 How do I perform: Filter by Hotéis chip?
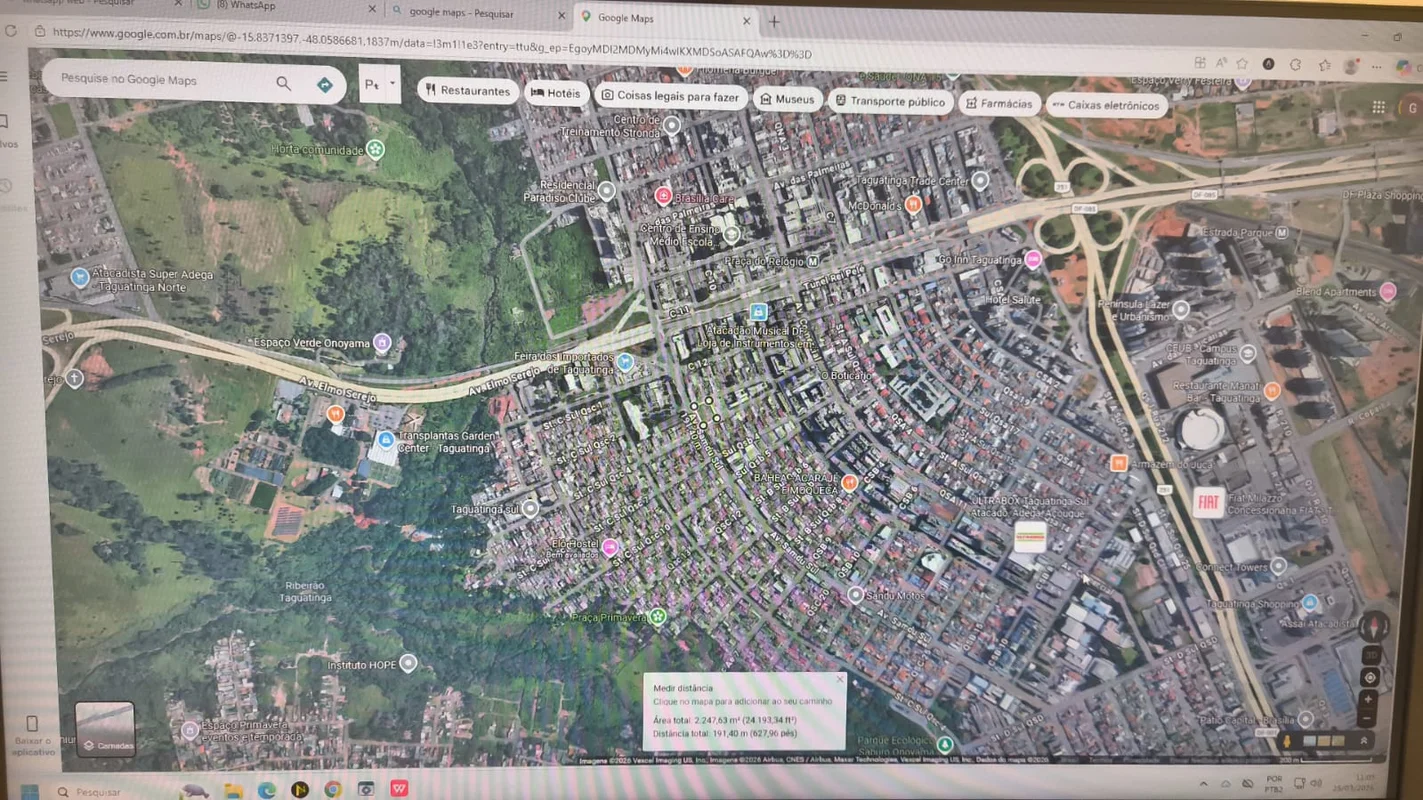pos(555,94)
